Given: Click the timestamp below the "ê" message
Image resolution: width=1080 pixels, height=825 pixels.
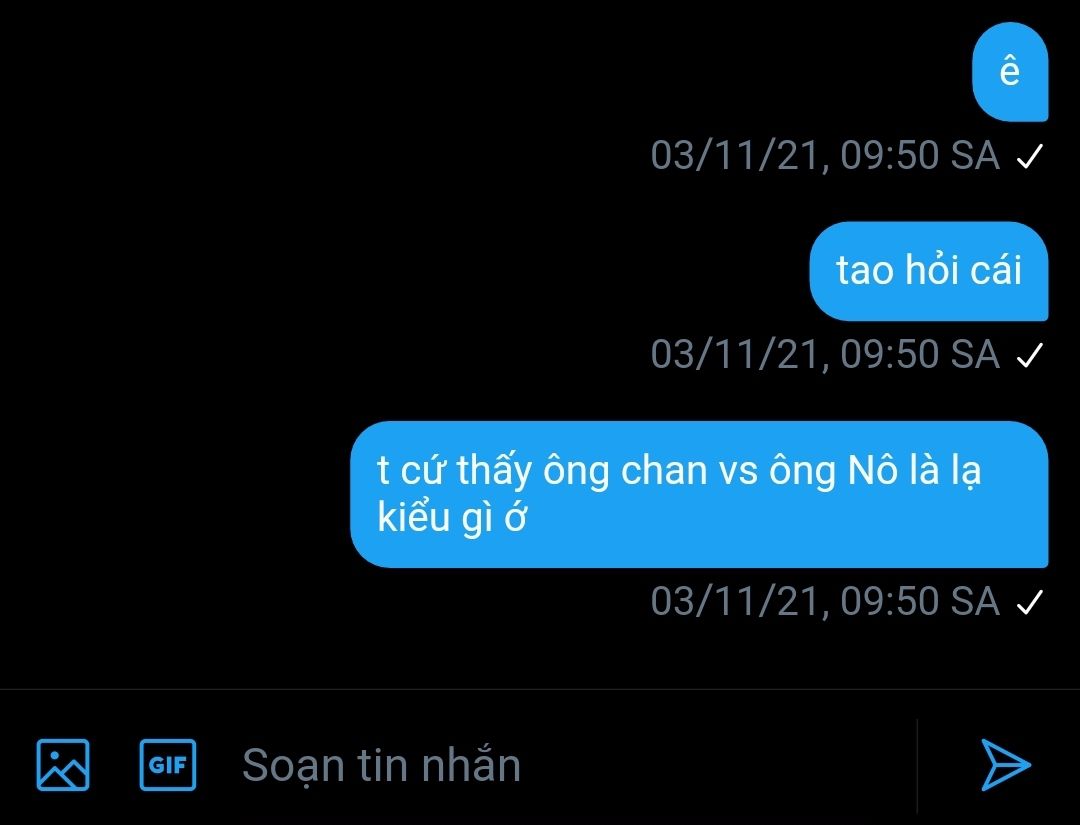Looking at the screenshot, I should [825, 156].
